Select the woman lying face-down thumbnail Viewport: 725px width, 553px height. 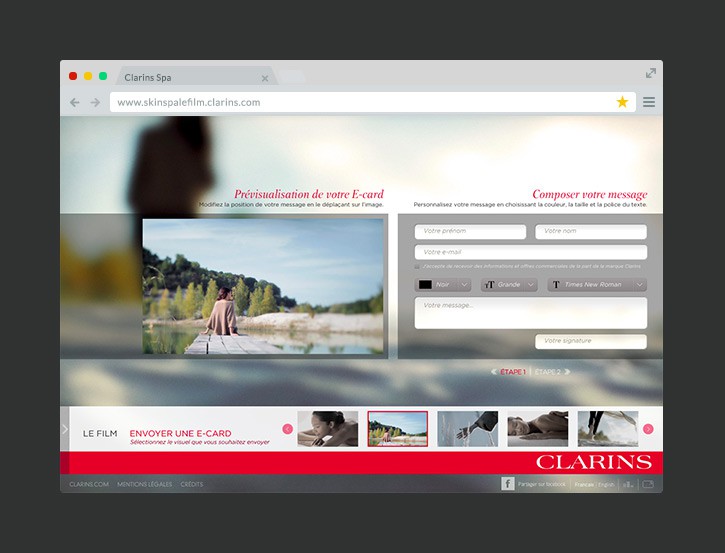(538, 429)
